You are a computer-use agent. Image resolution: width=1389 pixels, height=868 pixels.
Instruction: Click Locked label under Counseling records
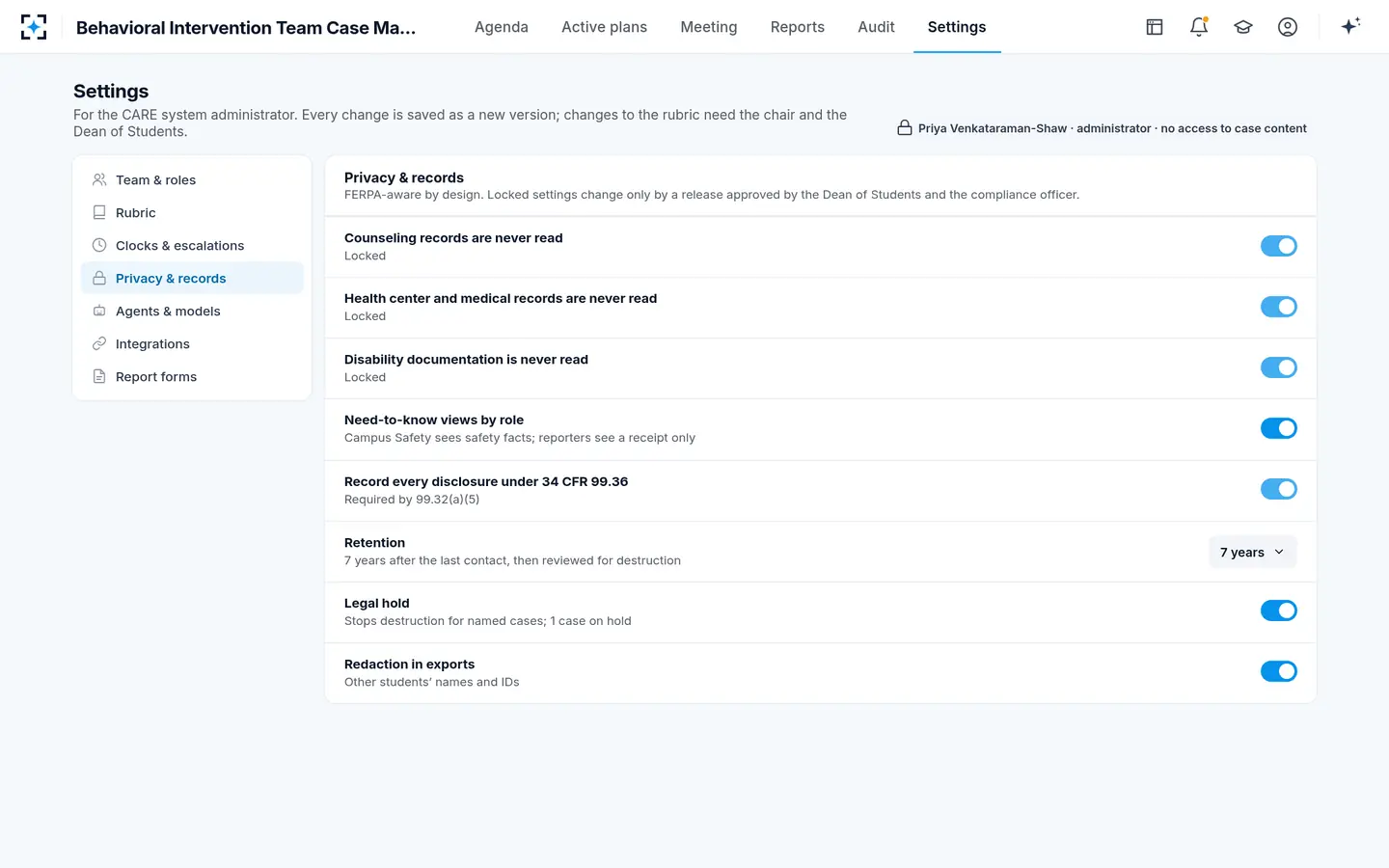(365, 256)
